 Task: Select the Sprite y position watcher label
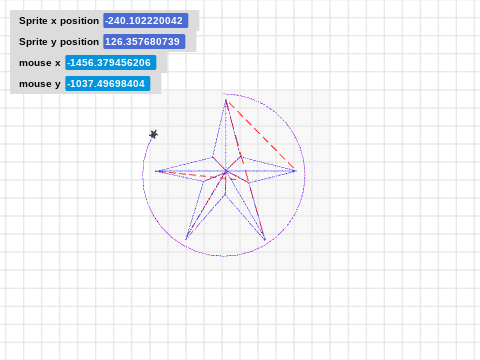59,42
